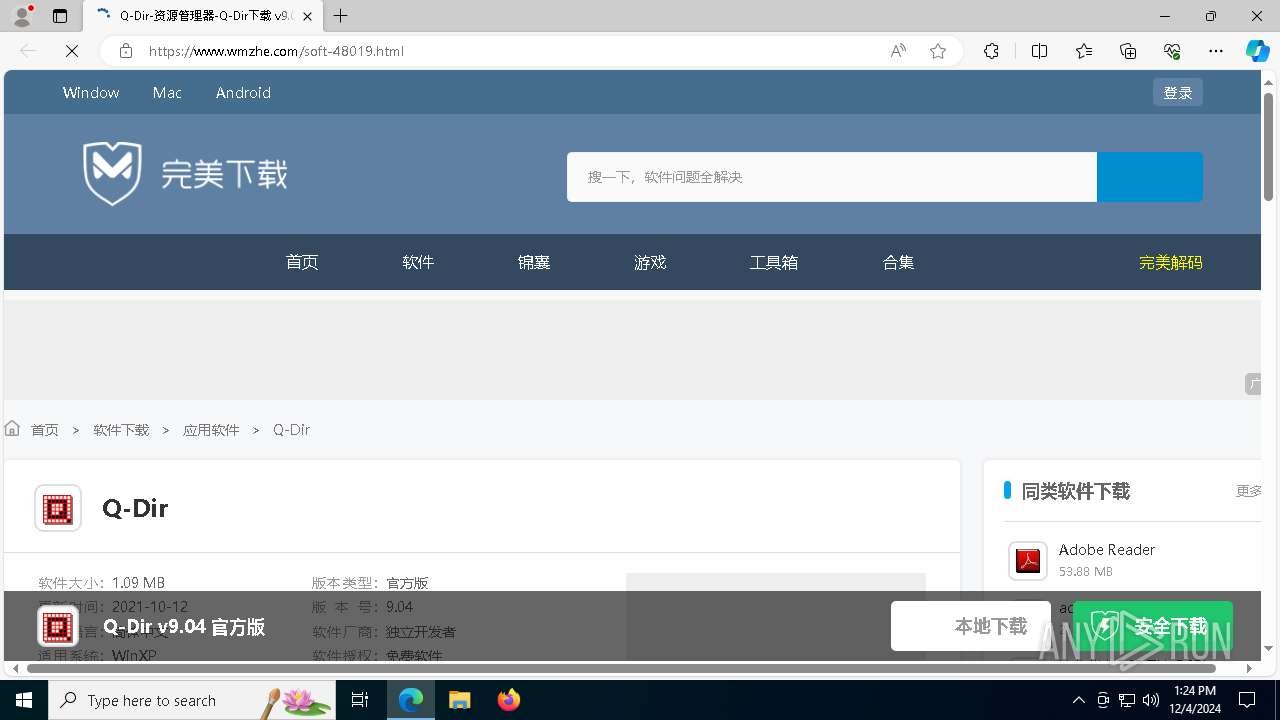Open 完美解码 link in navigation
Screen dimensions: 1280x720
click(1170, 262)
